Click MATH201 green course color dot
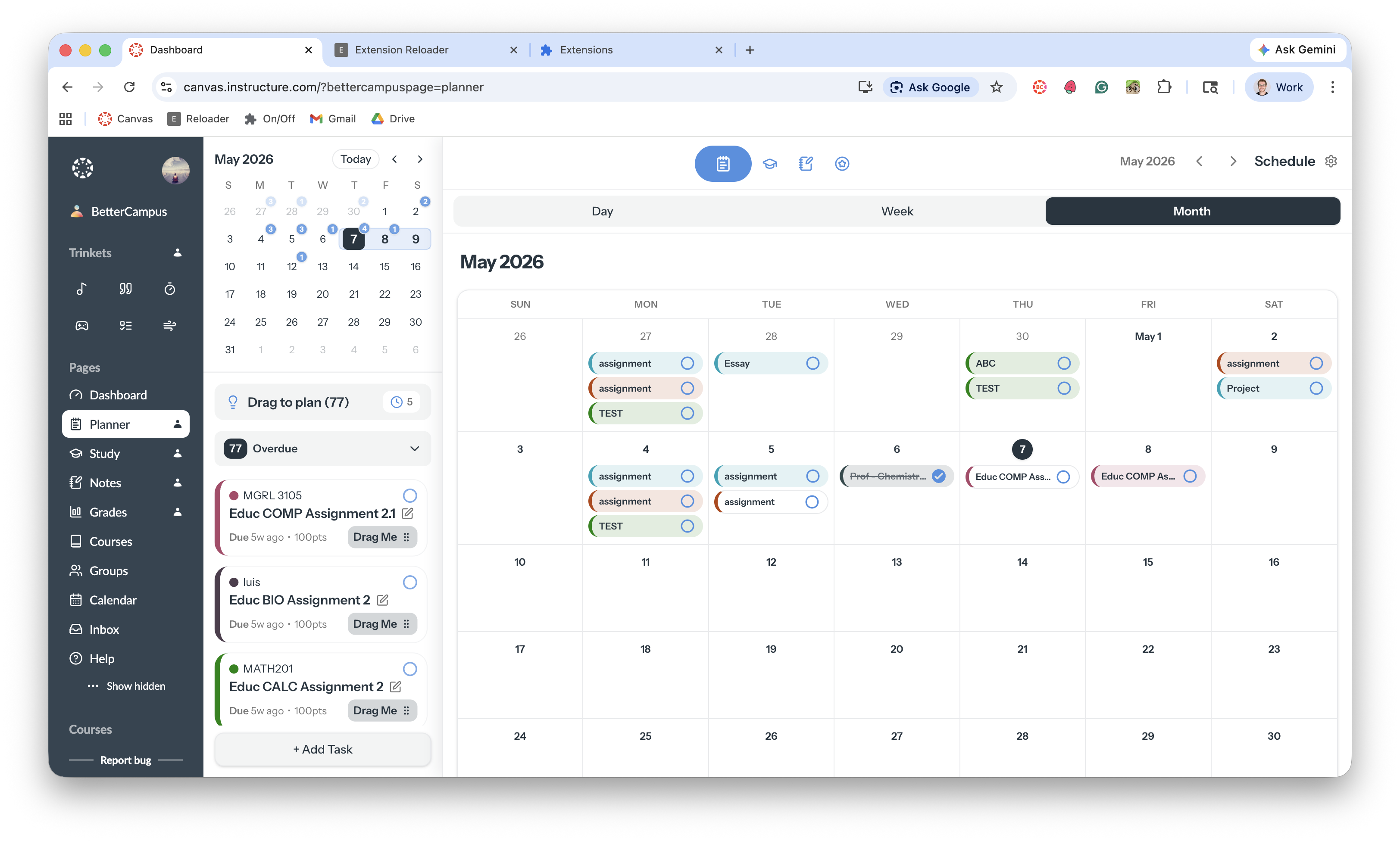The image size is (1400, 841). 234,669
